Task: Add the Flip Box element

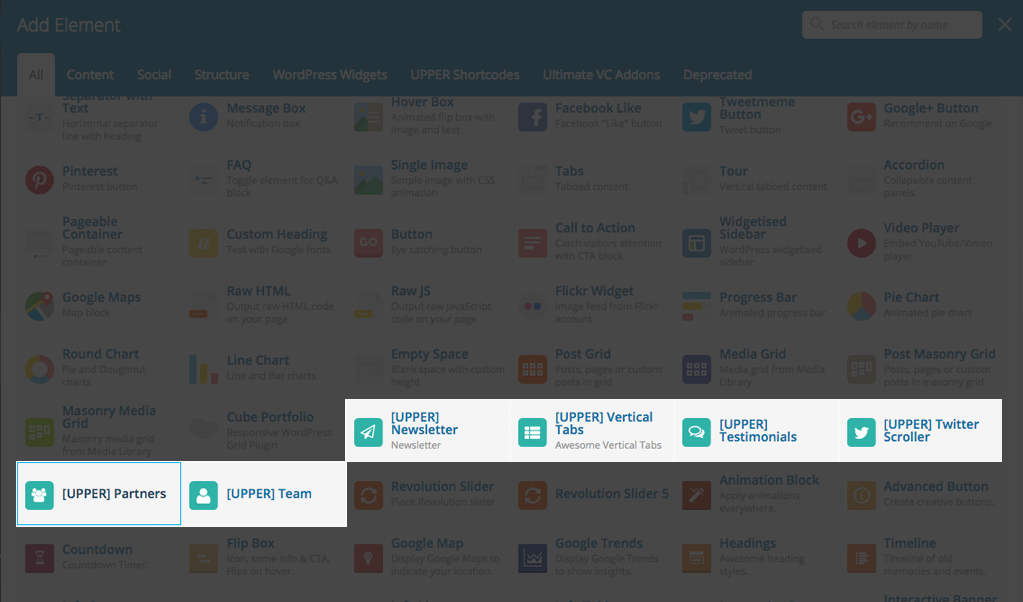Action: [x=263, y=558]
